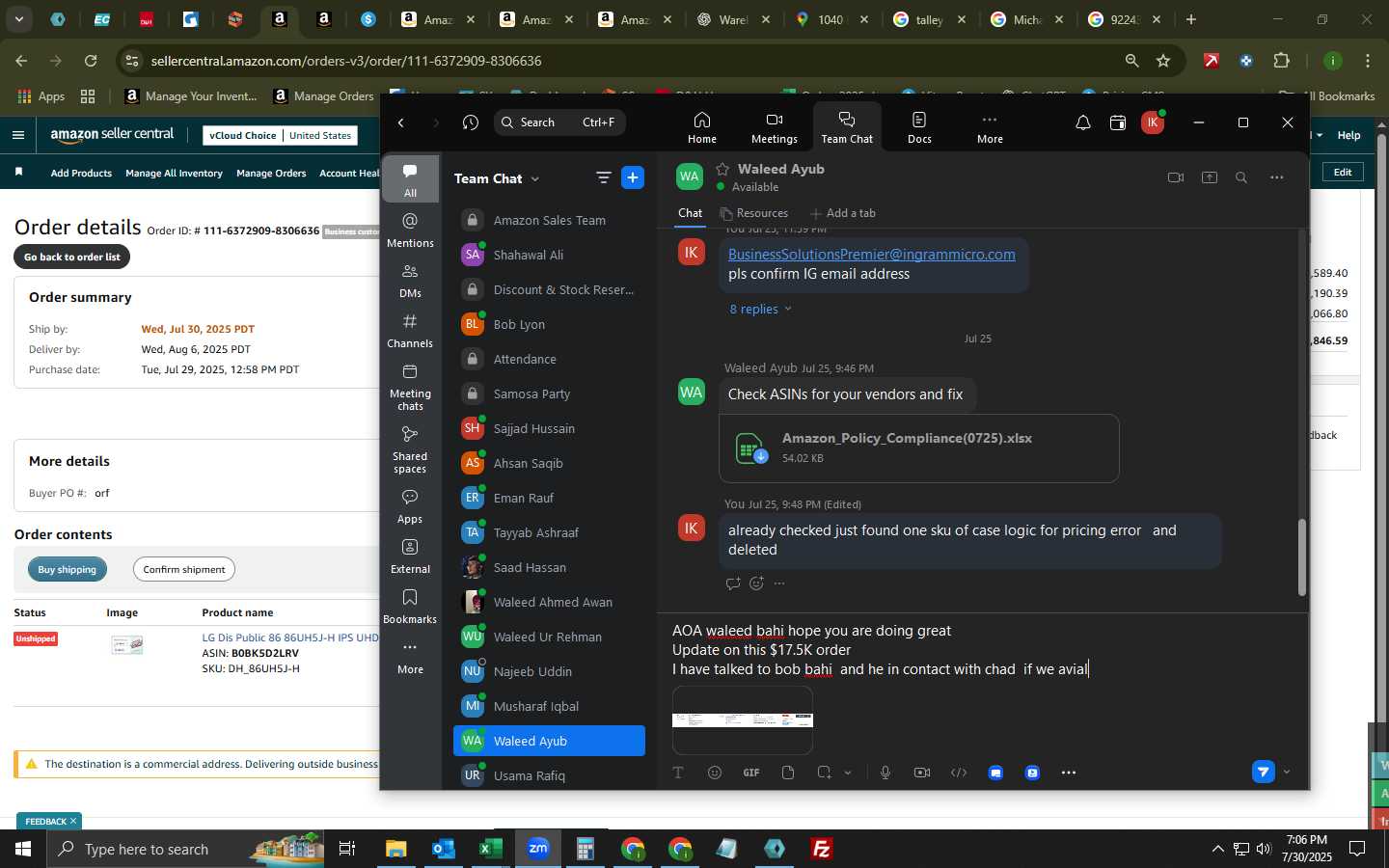Viewport: 1389px width, 868px height.
Task: Open GIF picker in composer
Action: [751, 773]
